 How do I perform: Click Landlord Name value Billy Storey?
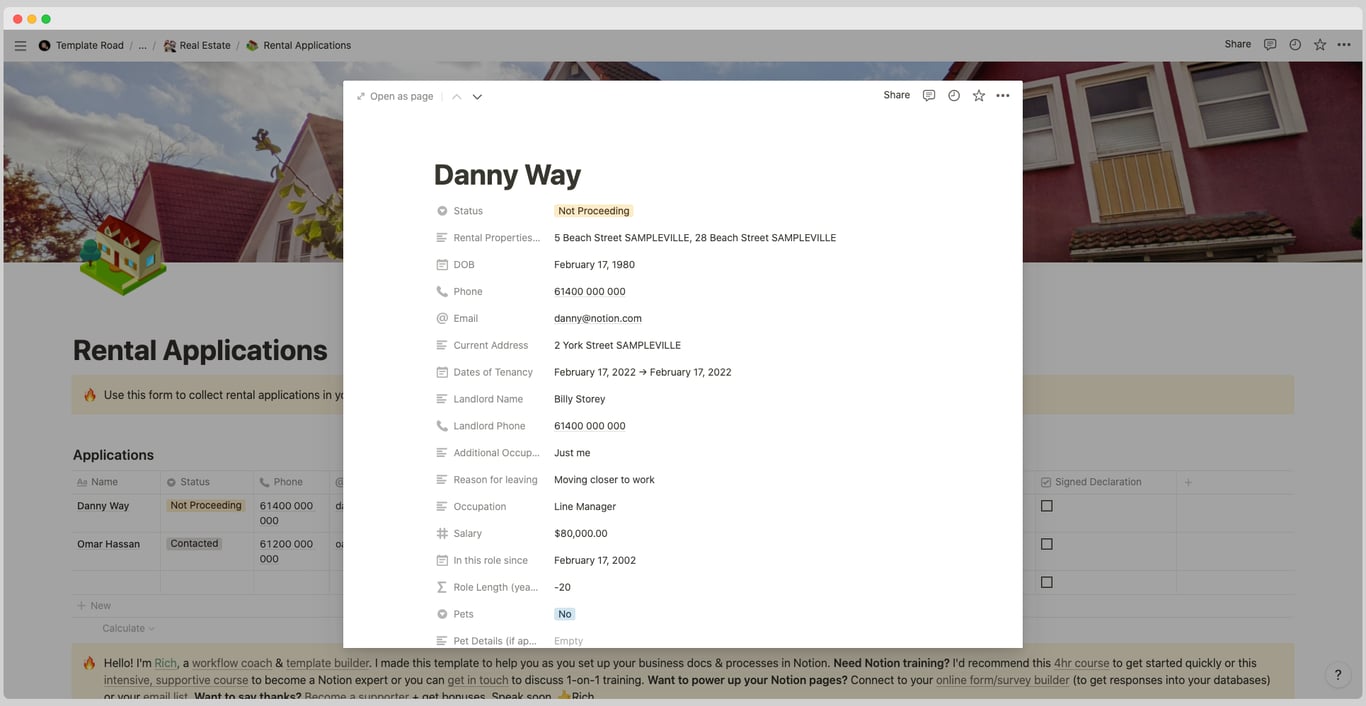click(580, 399)
